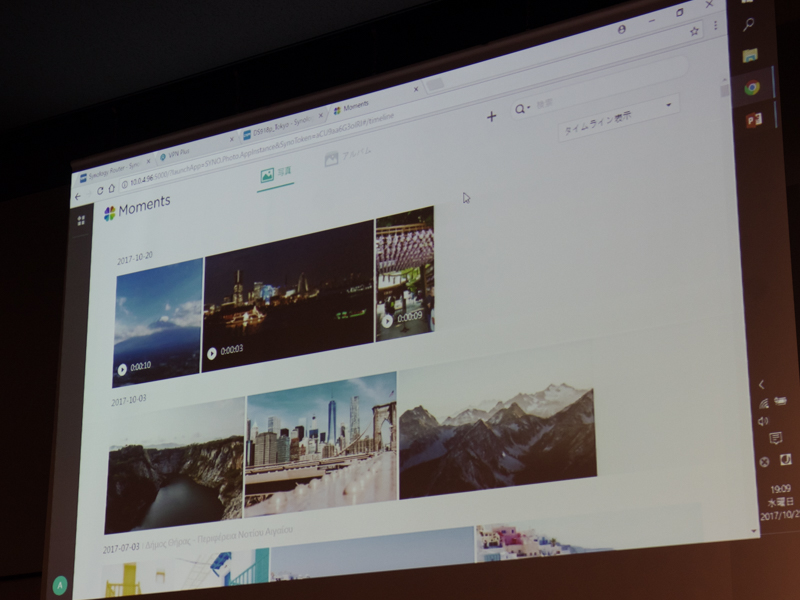800x600 pixels.
Task: Click the Δήμος Θήρας location label
Action: (x=219, y=538)
